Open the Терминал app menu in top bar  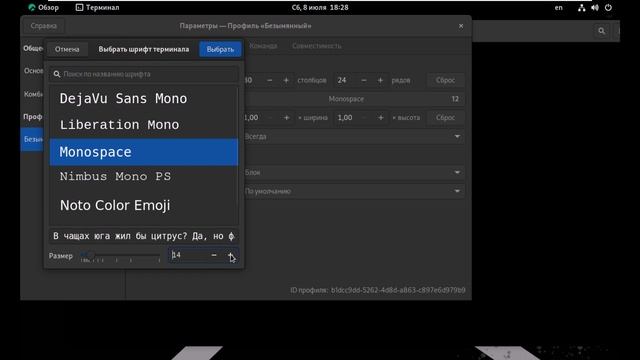pyautogui.click(x=98, y=7)
